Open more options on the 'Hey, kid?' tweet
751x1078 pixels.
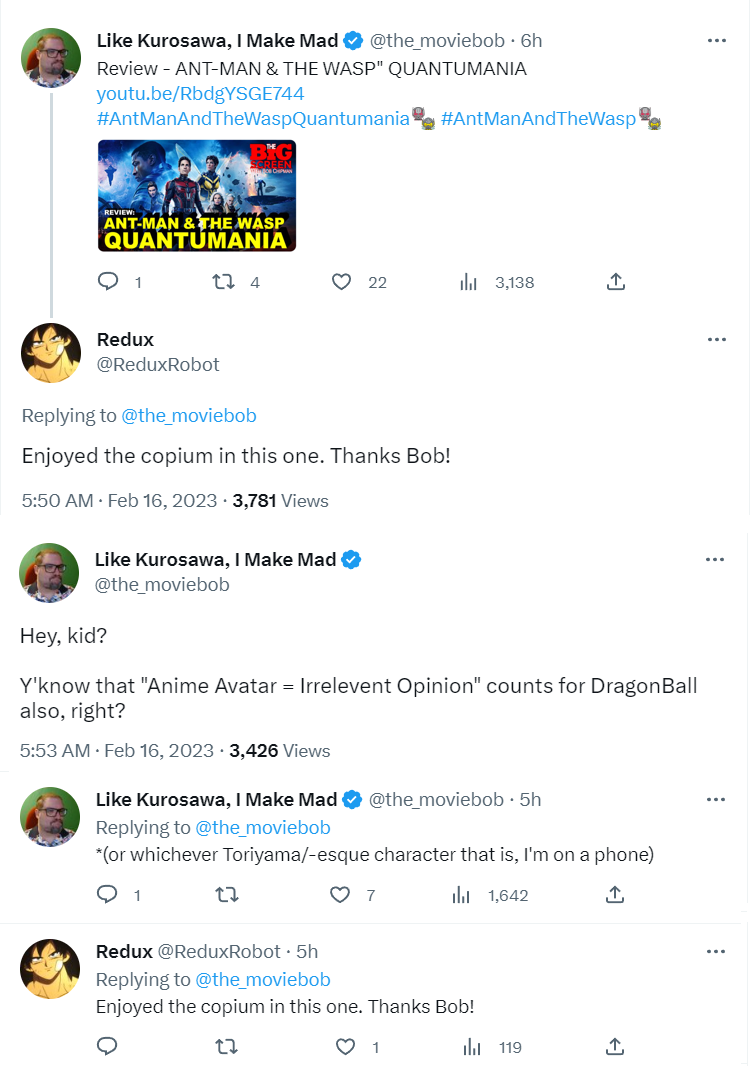[716, 559]
